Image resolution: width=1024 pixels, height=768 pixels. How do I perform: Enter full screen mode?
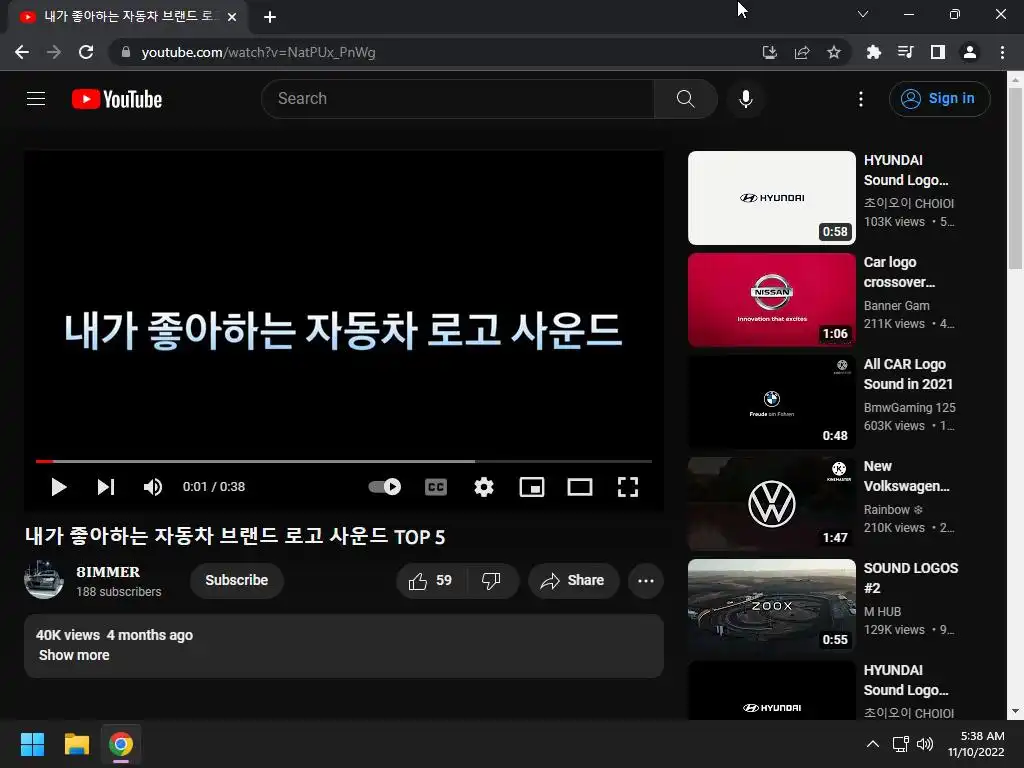coord(628,487)
